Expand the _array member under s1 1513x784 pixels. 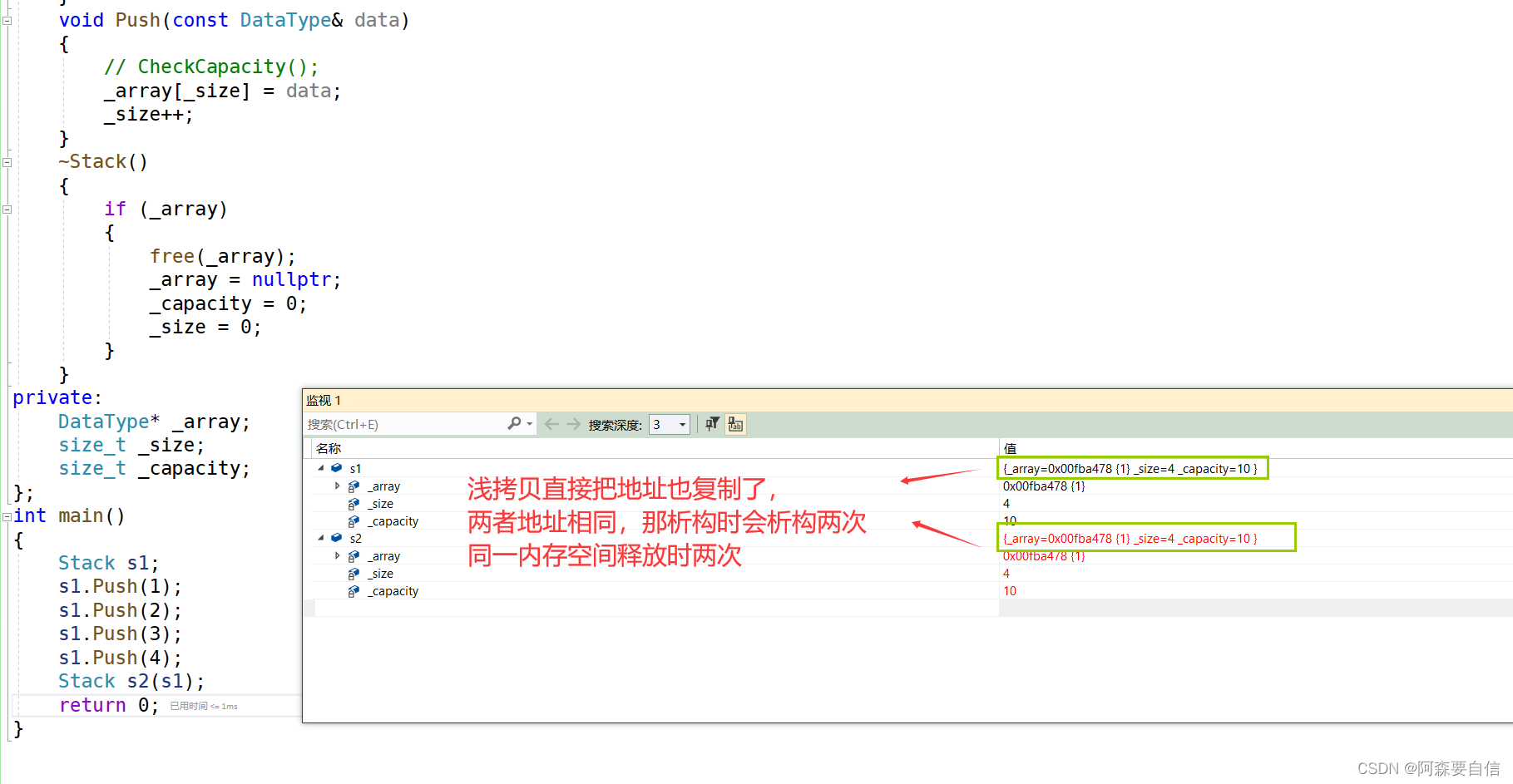(x=337, y=486)
